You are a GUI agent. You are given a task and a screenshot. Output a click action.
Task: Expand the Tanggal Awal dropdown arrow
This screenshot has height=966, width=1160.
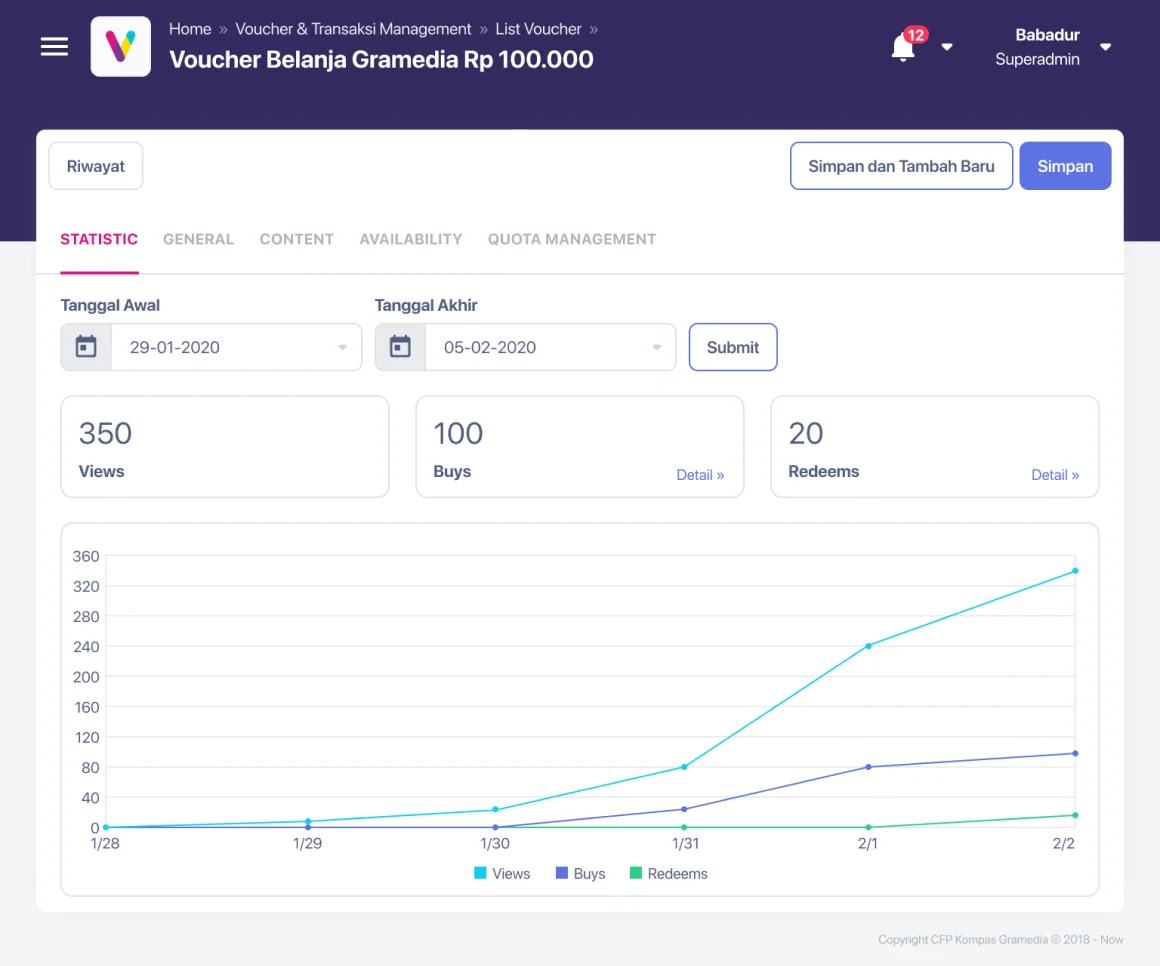(x=343, y=348)
